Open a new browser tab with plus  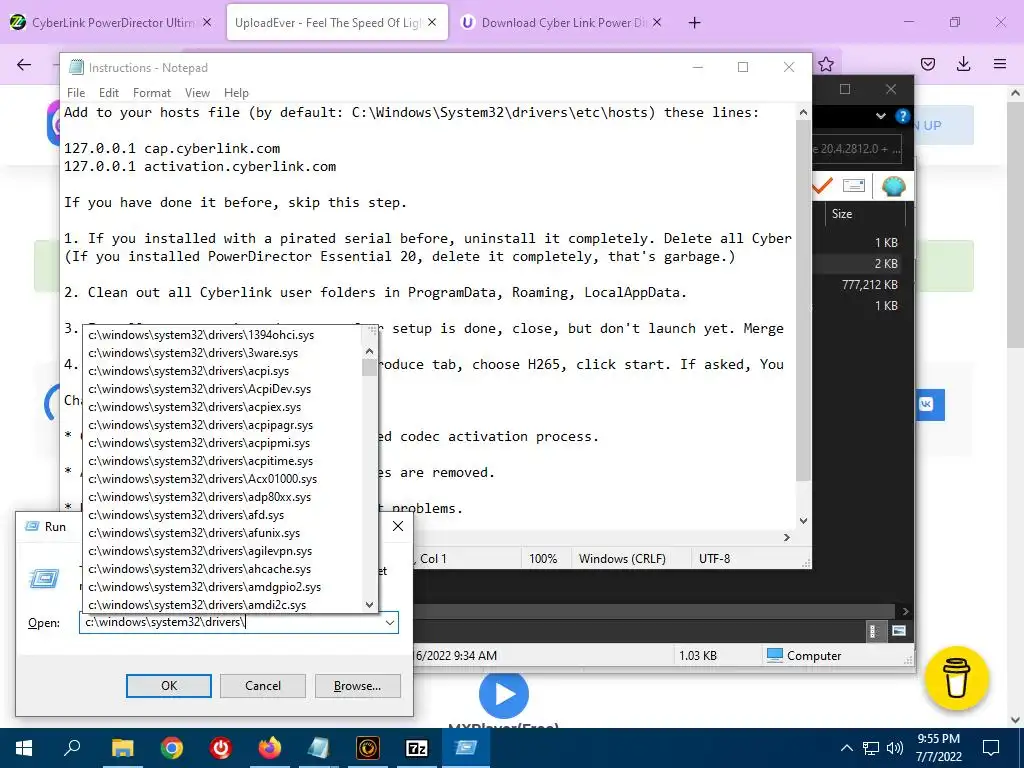[x=694, y=23]
